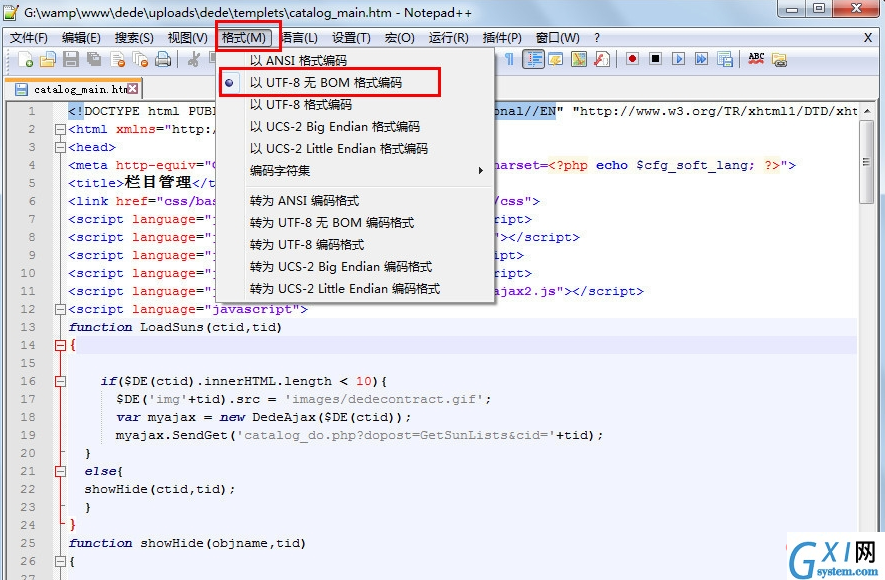Convert with 转为 UCS-2 Little Endian 编码格式
Image resolution: width=885 pixels, height=580 pixels.
pos(354,288)
